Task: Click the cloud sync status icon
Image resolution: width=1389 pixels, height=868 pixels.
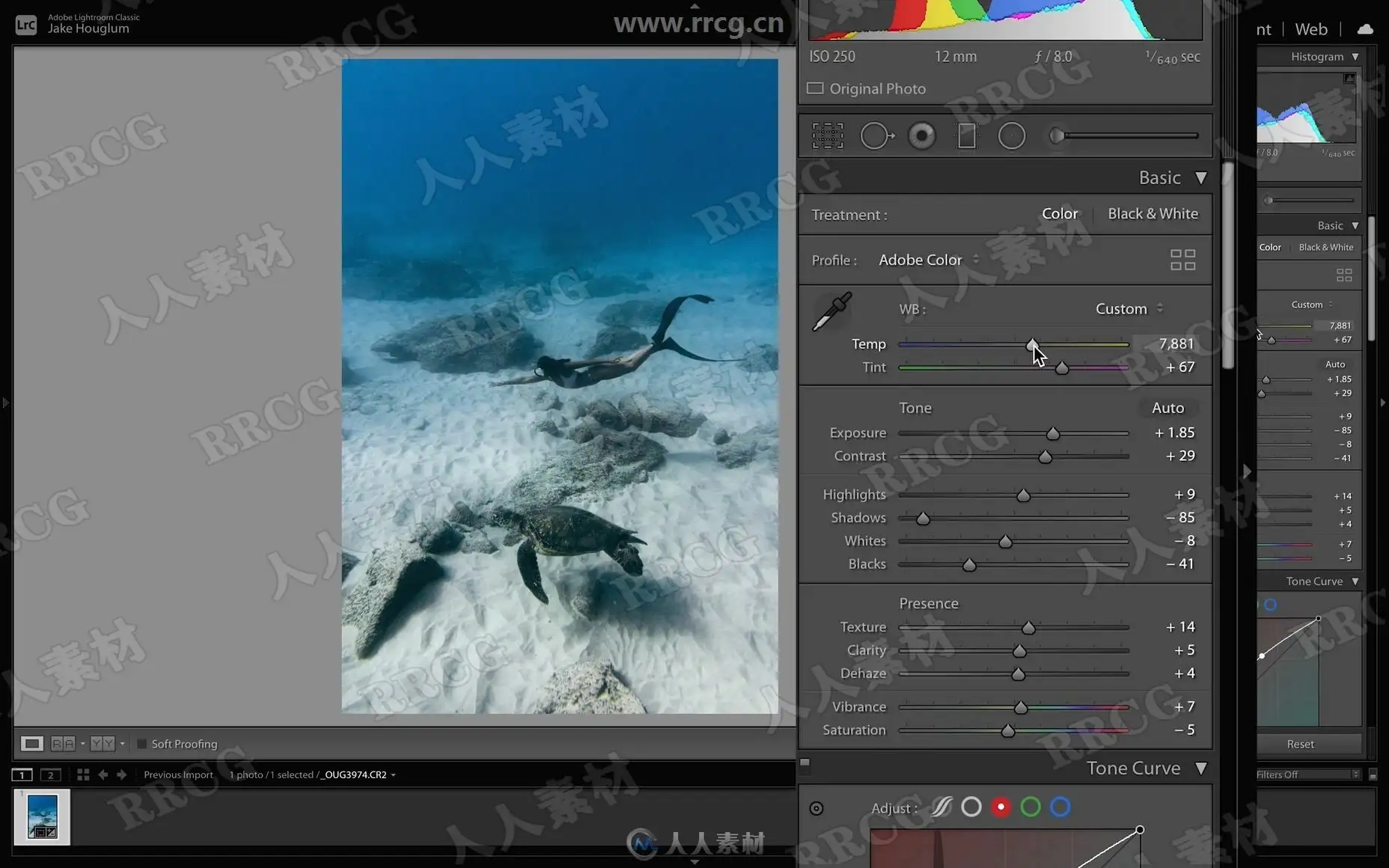Action: pyautogui.click(x=1365, y=29)
